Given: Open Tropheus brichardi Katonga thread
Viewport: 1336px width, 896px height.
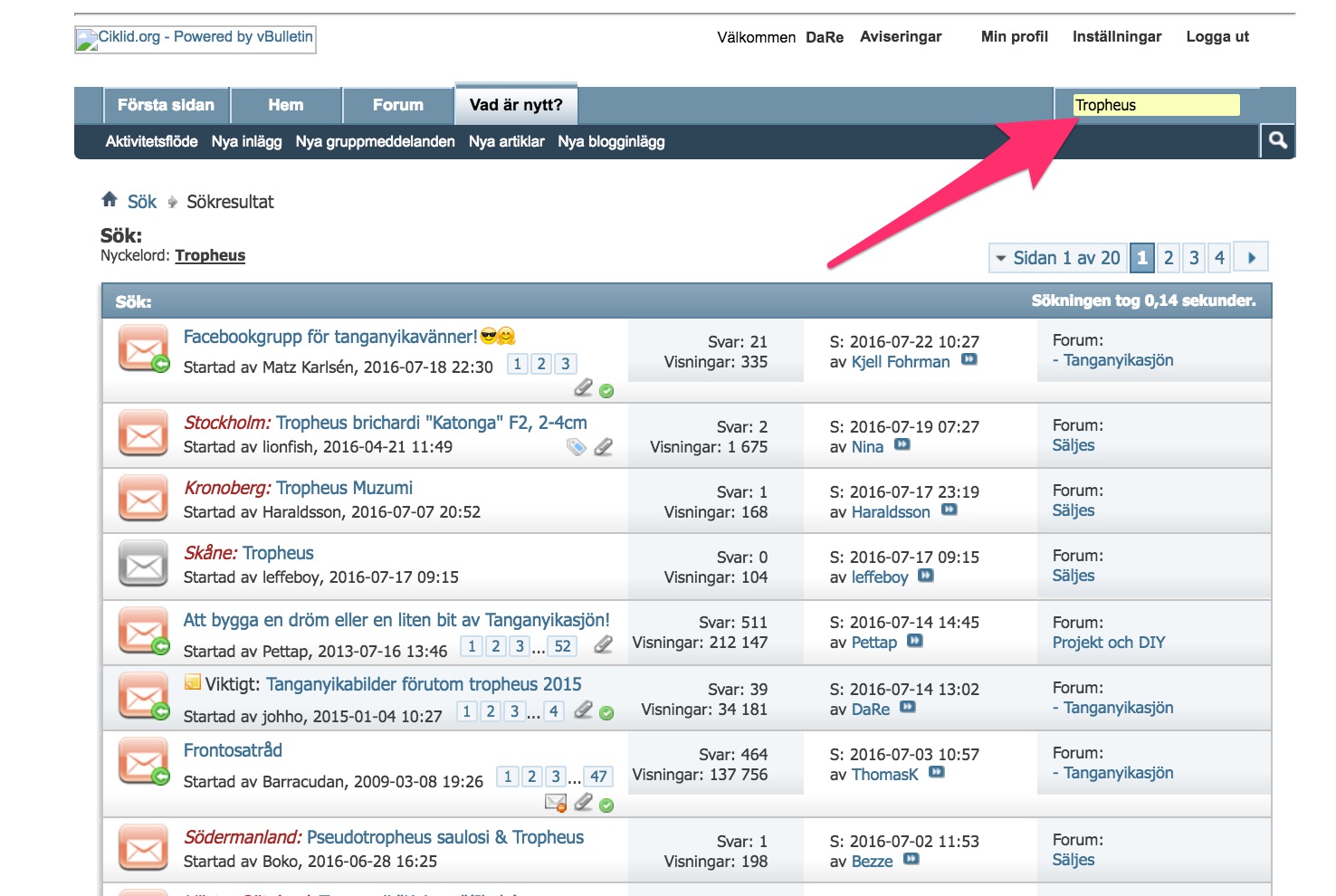Looking at the screenshot, I should point(432,423).
